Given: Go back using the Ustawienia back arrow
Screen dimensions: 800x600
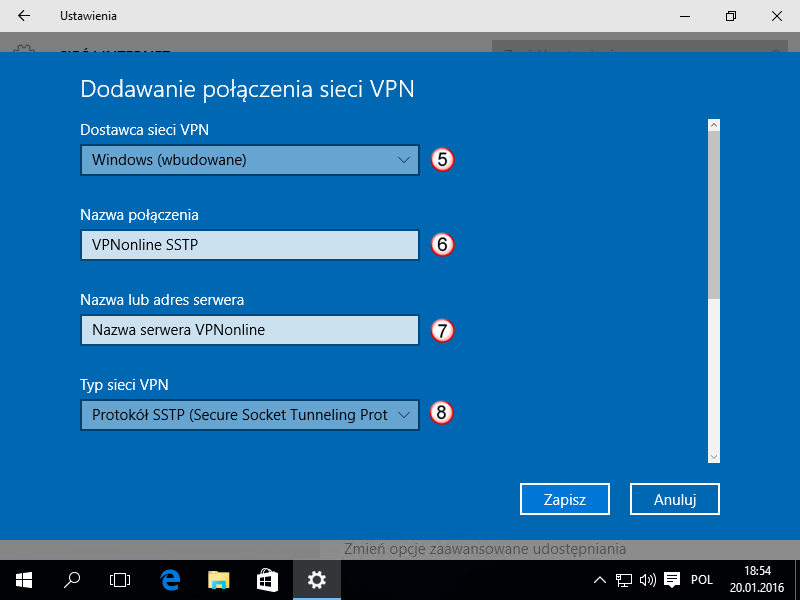Looking at the screenshot, I should (x=23, y=16).
